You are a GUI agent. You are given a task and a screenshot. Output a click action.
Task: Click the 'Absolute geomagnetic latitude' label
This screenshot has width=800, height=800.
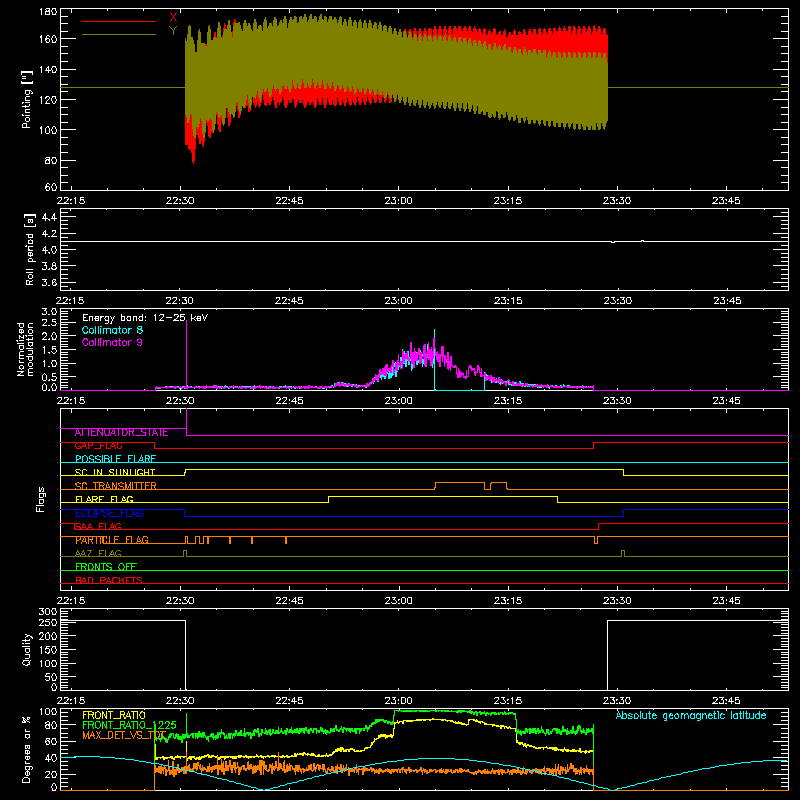pyautogui.click(x=691, y=715)
